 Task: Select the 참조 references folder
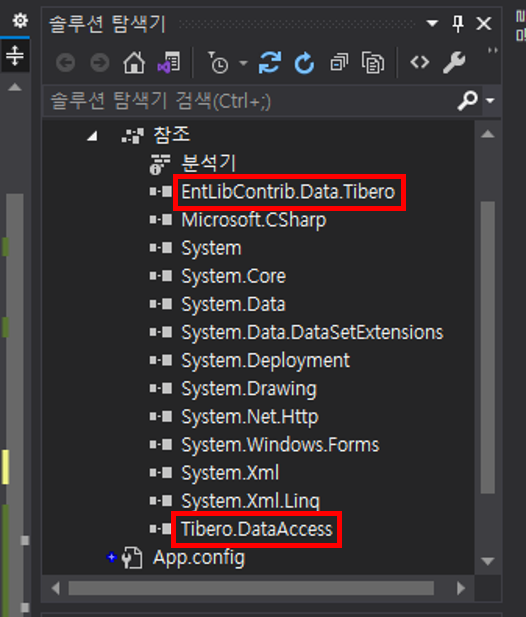(172, 135)
